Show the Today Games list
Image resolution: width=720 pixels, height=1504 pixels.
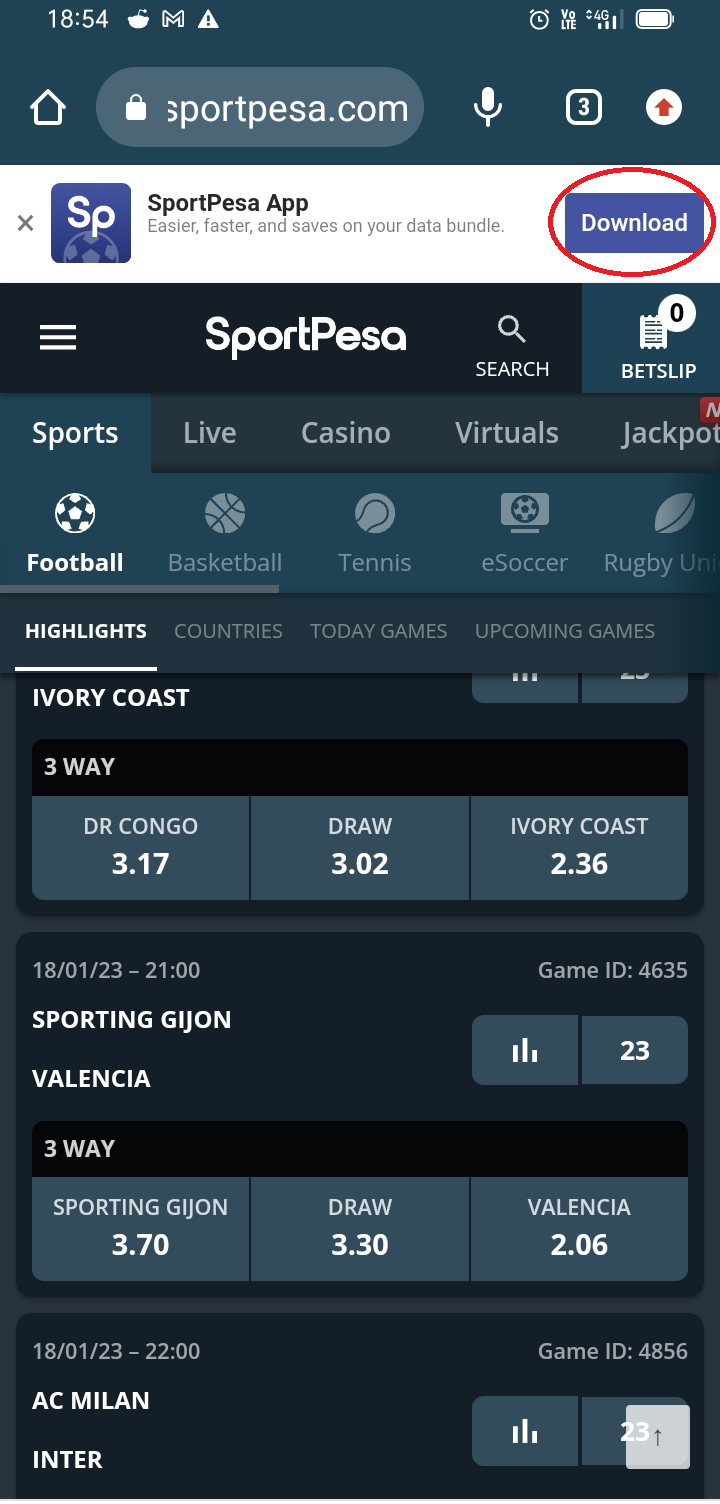click(x=378, y=631)
